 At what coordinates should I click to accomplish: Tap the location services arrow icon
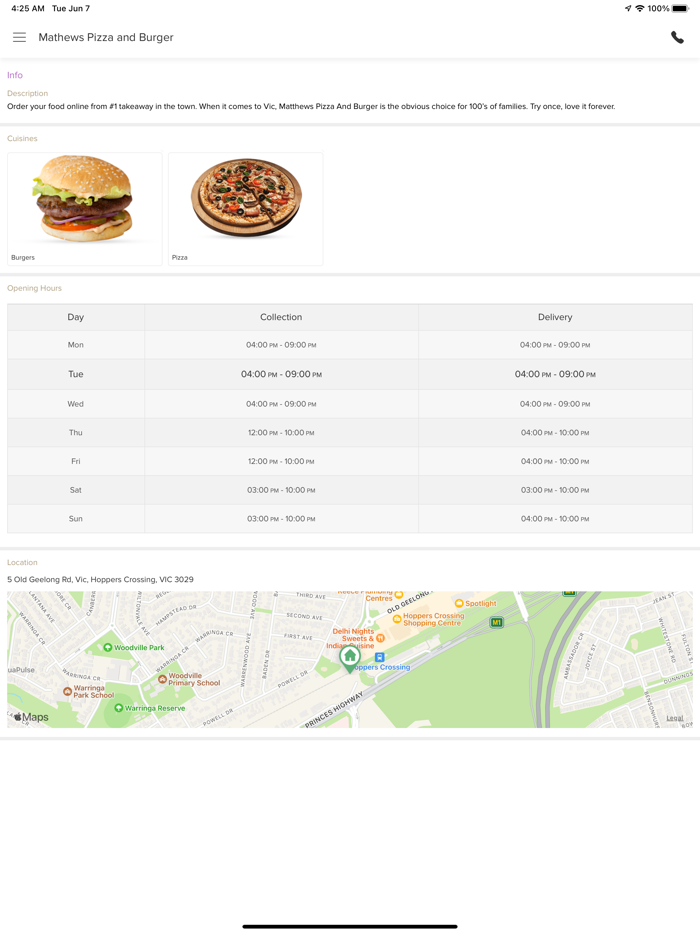coord(628,8)
